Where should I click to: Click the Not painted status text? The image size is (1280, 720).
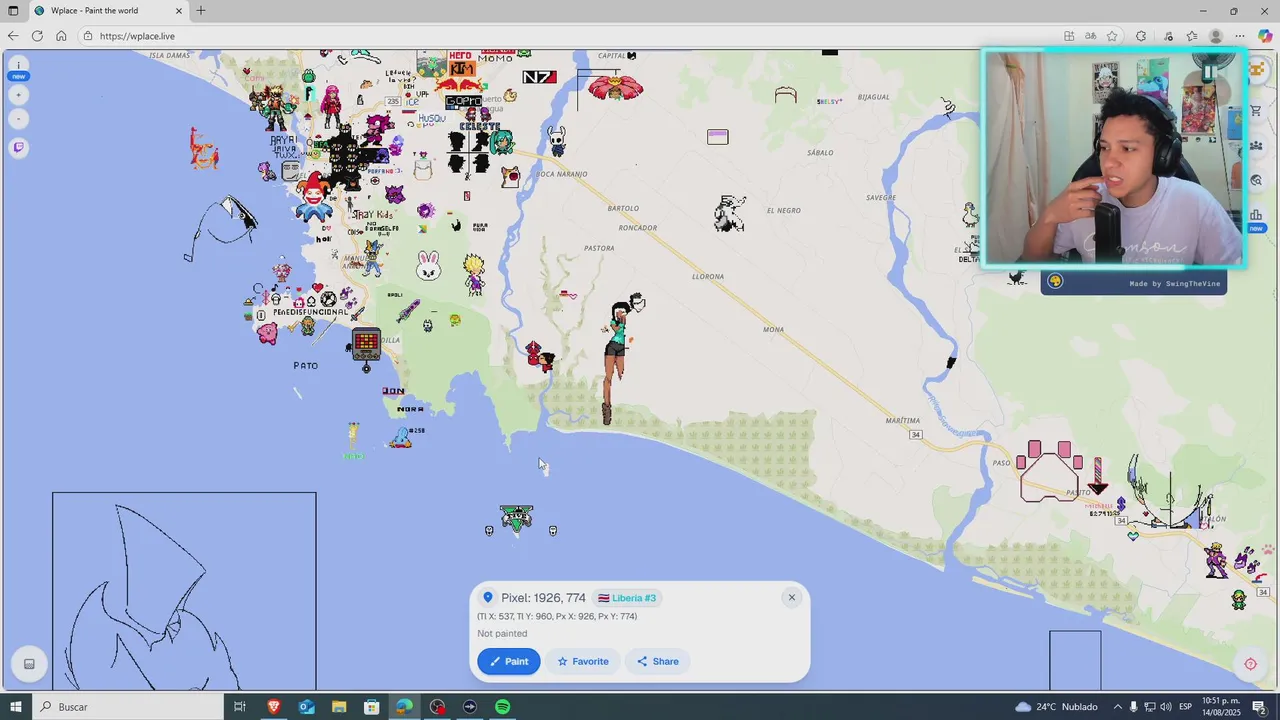pyautogui.click(x=502, y=633)
